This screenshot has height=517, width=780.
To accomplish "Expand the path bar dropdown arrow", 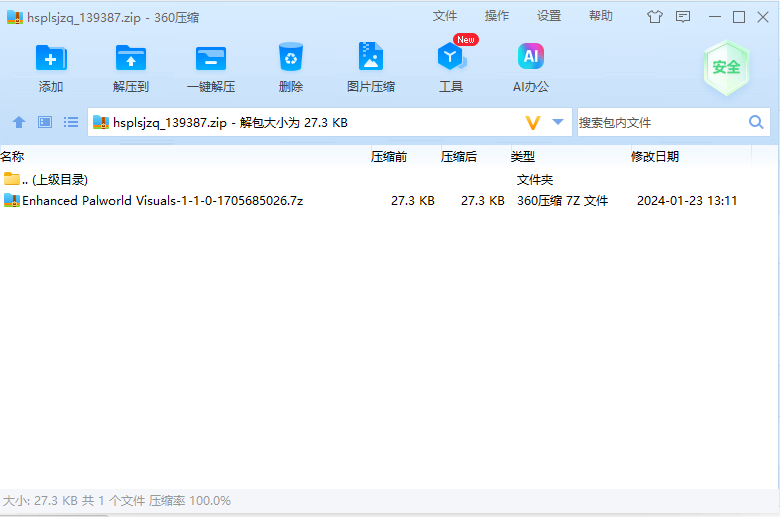I will (558, 122).
